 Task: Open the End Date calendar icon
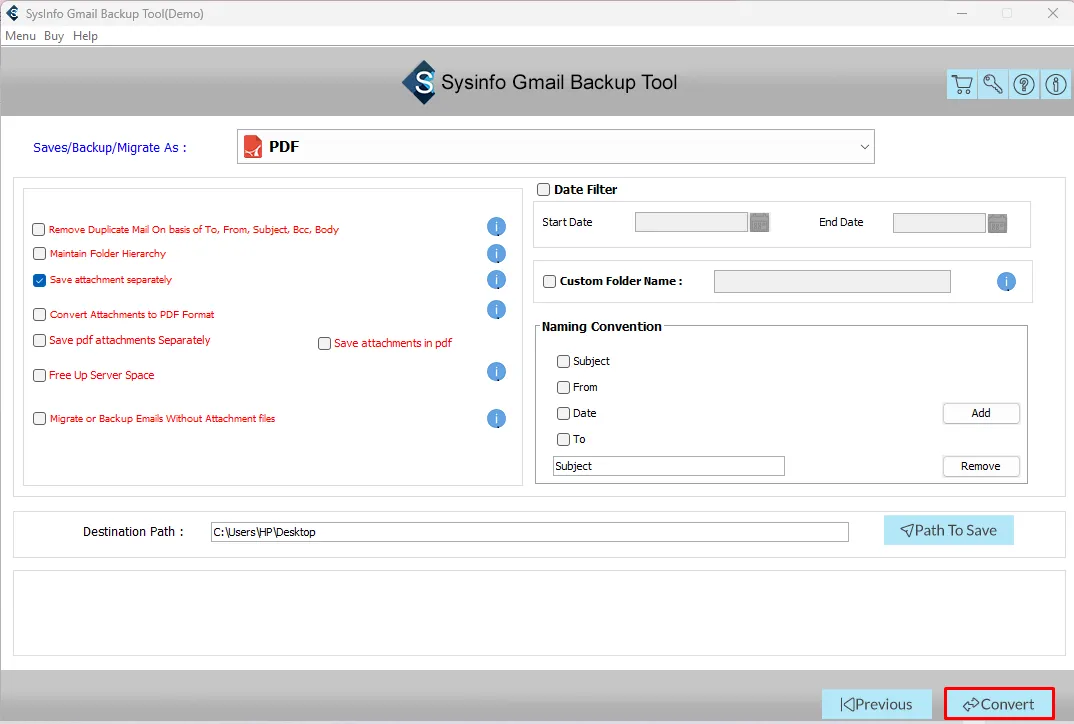997,223
